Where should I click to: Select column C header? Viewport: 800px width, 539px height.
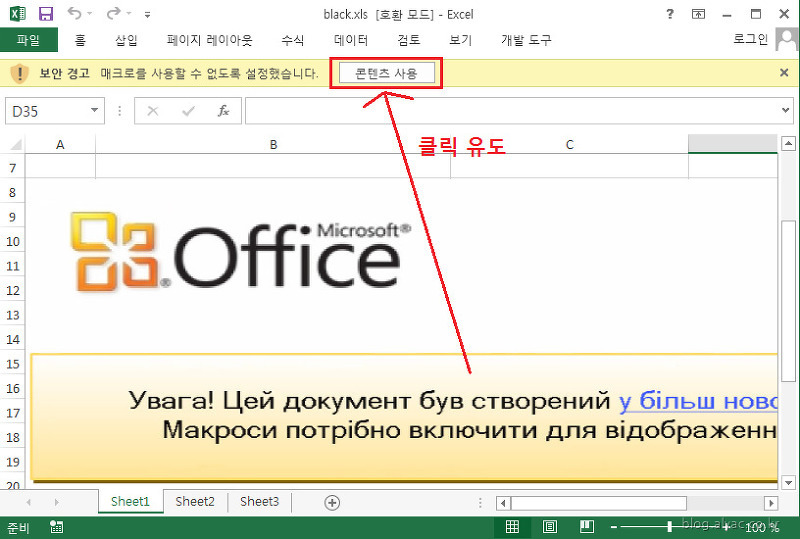(x=569, y=144)
